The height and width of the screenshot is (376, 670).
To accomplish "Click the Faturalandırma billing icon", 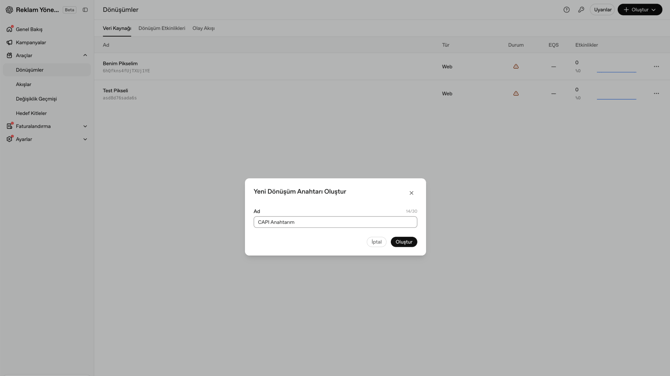I will pos(9,126).
